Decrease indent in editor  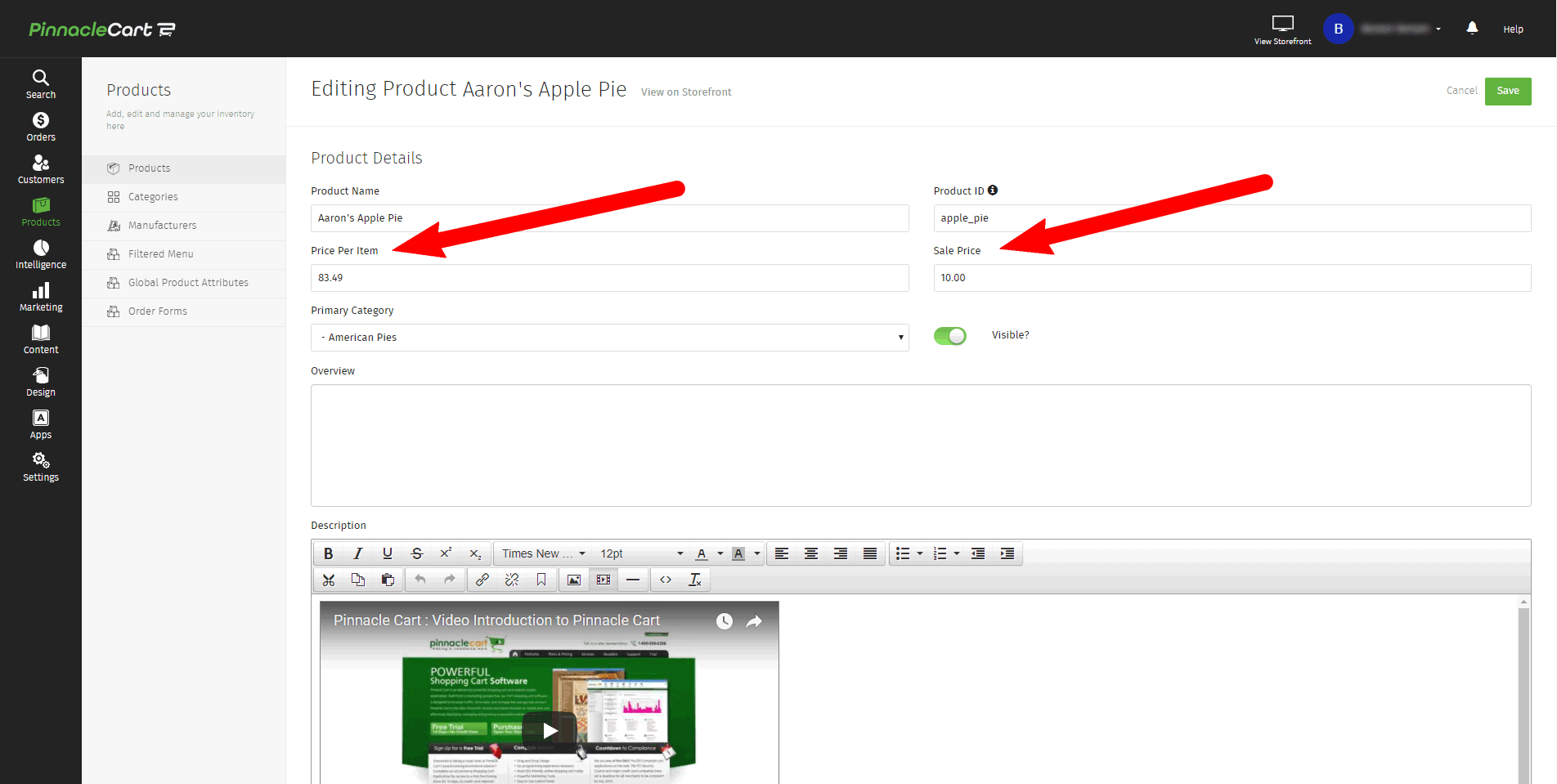pos(978,553)
